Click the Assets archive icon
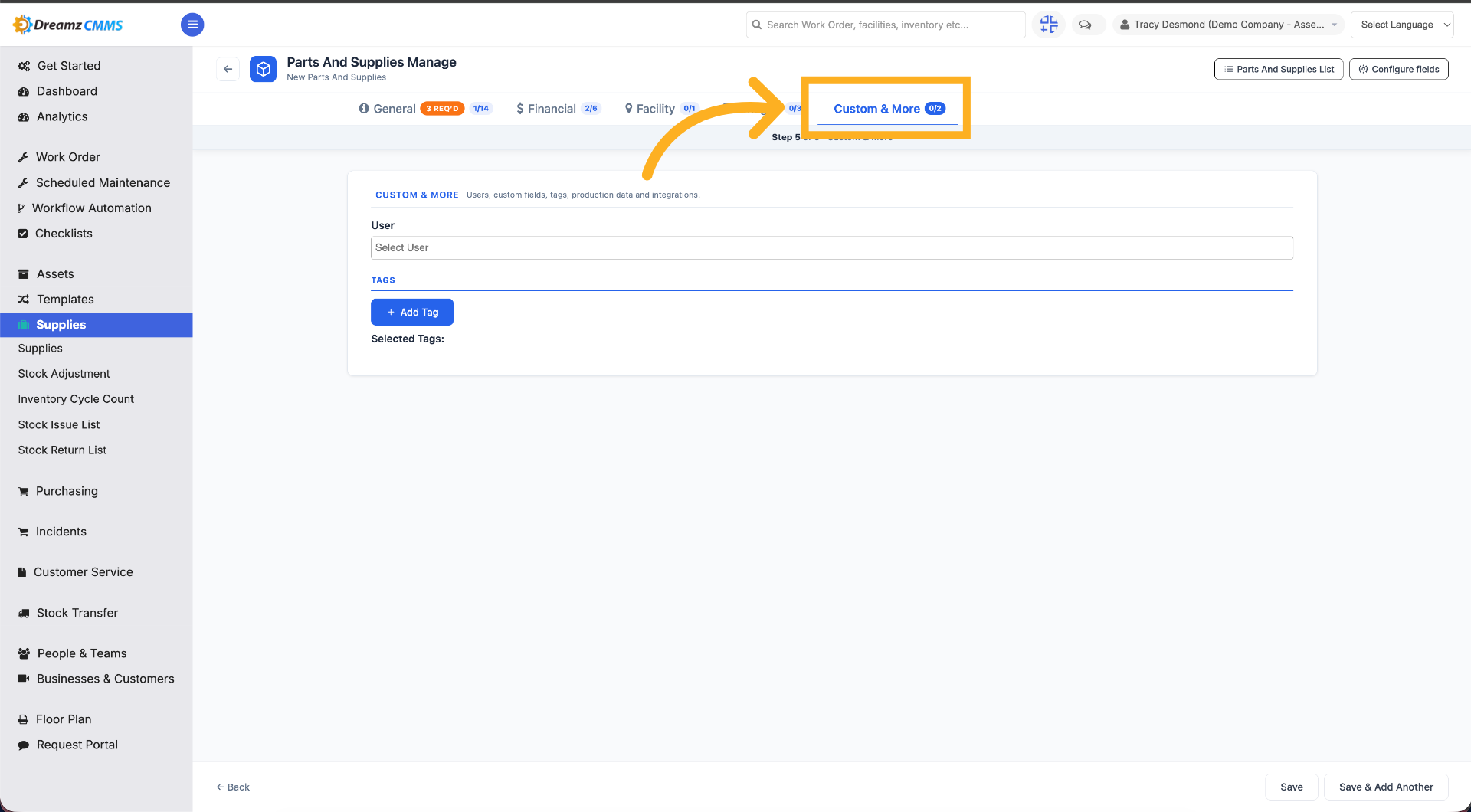 [24, 274]
